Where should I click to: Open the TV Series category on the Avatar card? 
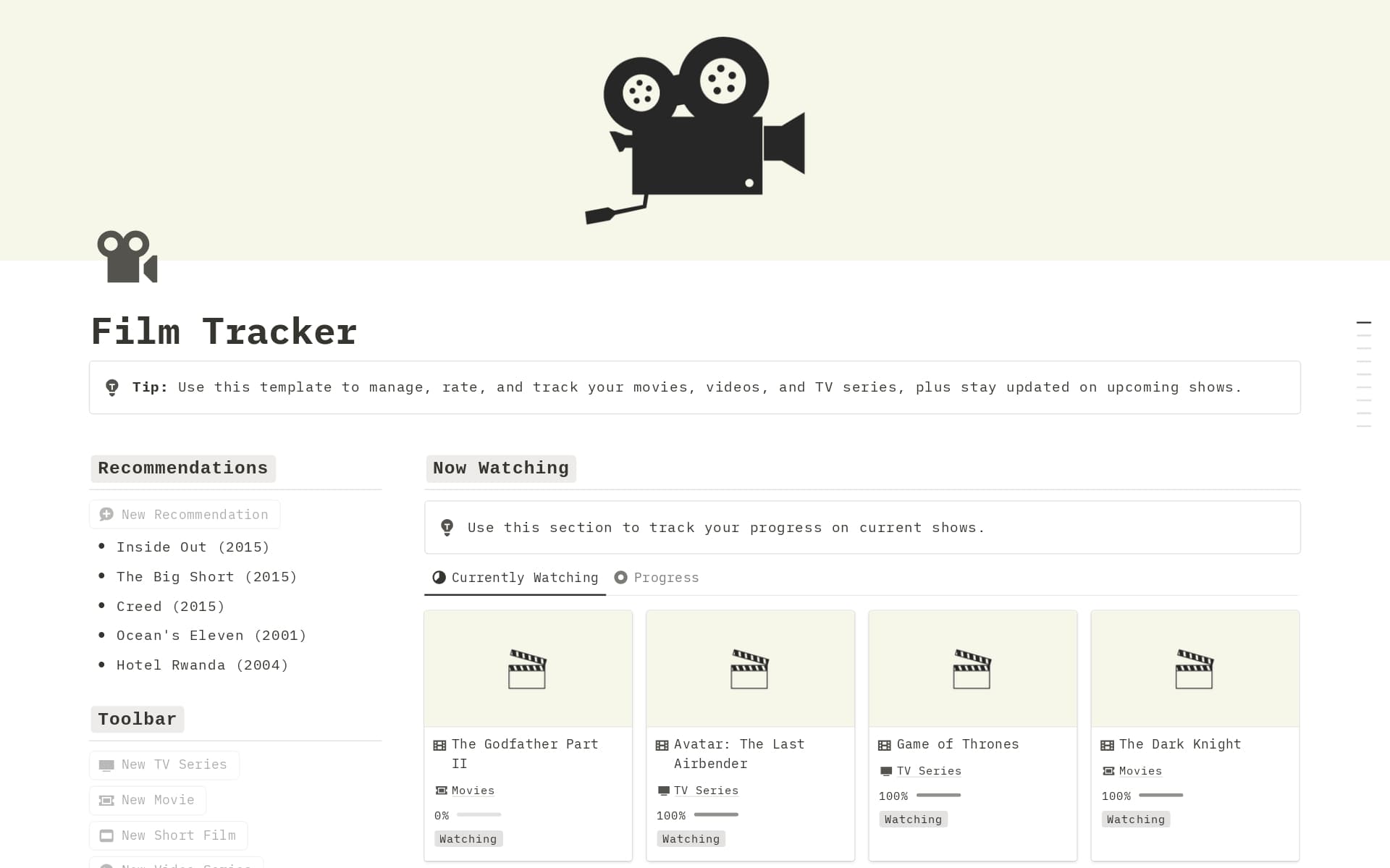click(x=705, y=791)
